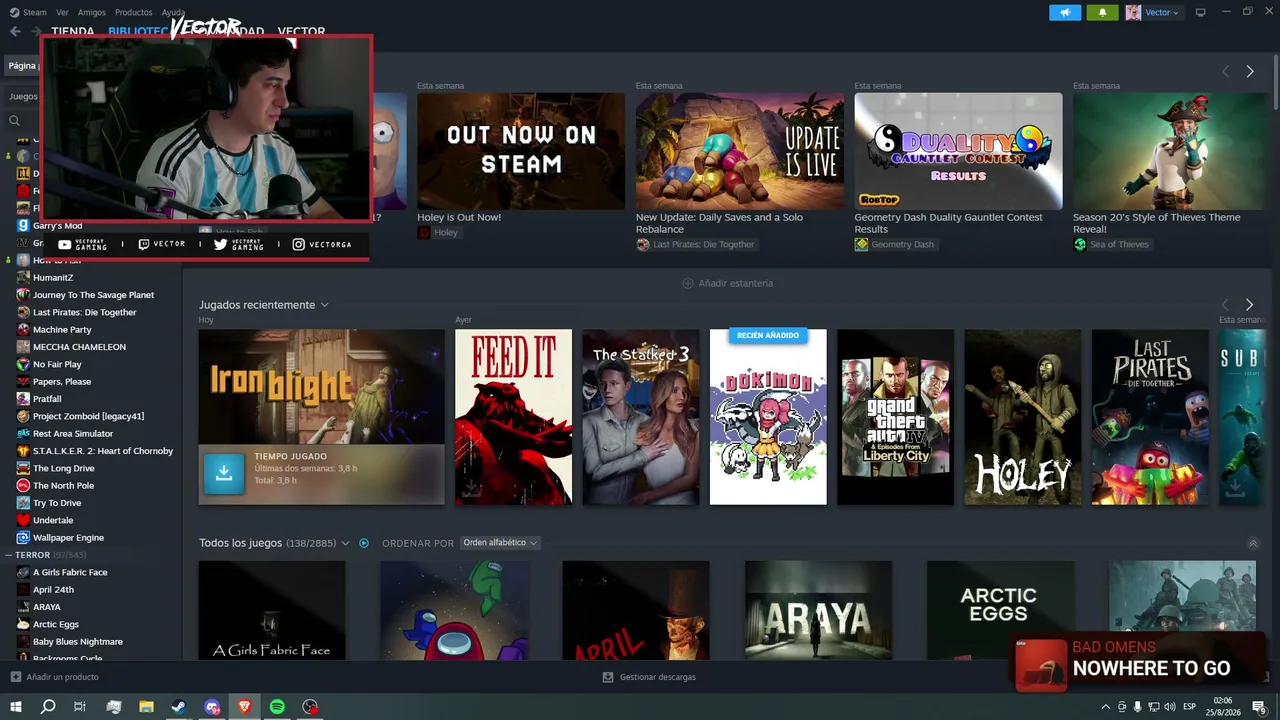Collapse the TERROR category in sidebar

(x=8, y=555)
